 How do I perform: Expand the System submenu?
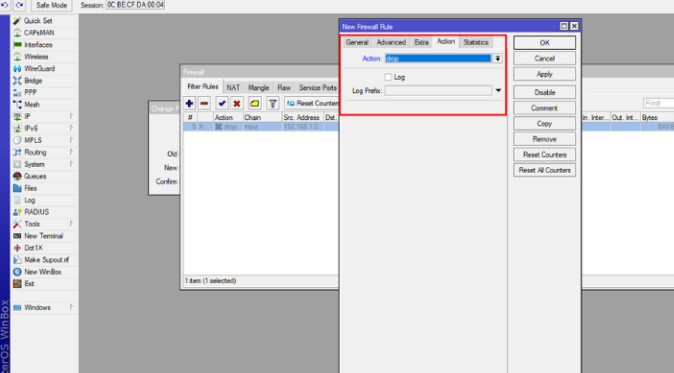(71, 164)
